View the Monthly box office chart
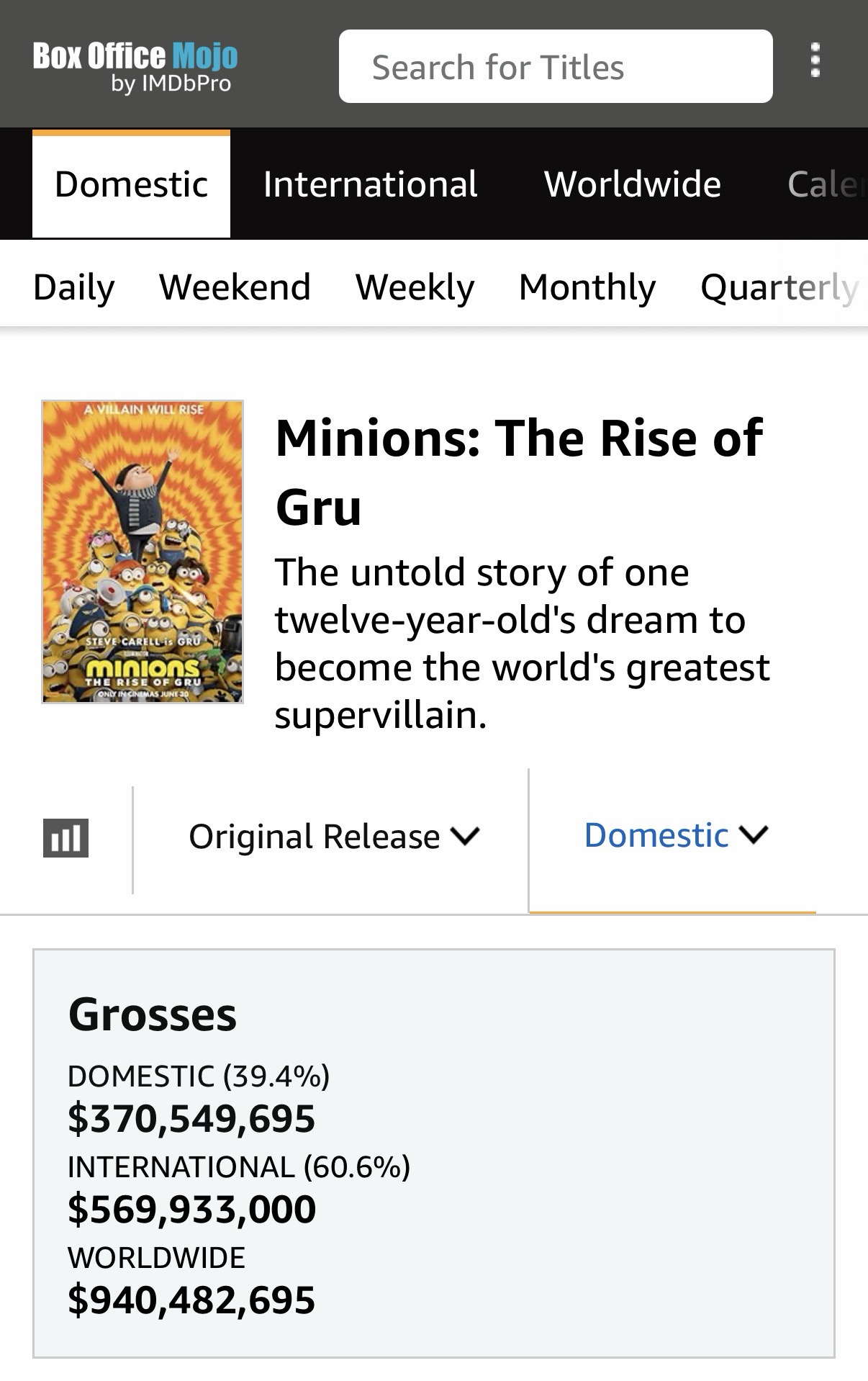The image size is (868, 1381). tap(587, 287)
